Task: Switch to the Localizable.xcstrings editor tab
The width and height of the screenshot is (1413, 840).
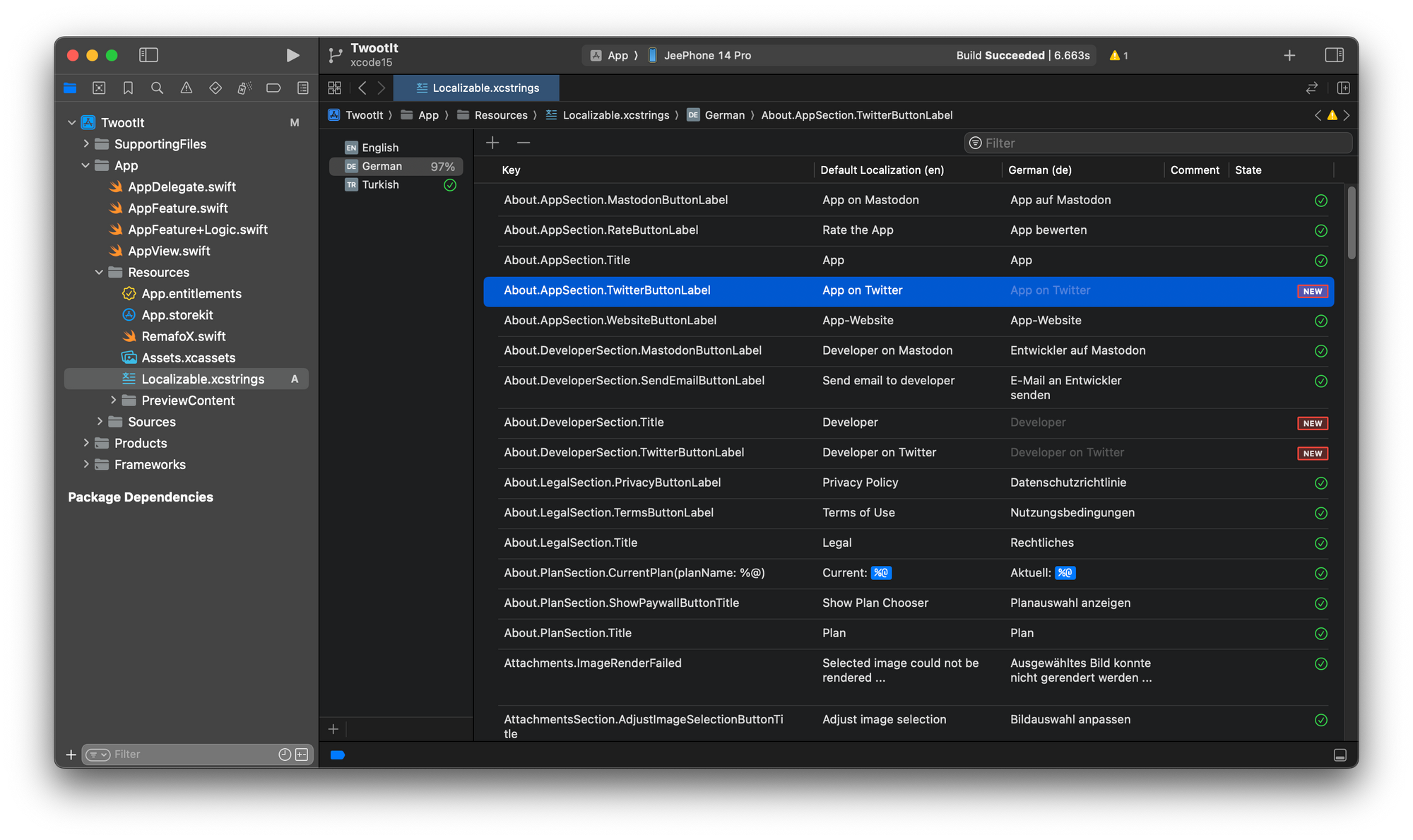Action: point(477,88)
